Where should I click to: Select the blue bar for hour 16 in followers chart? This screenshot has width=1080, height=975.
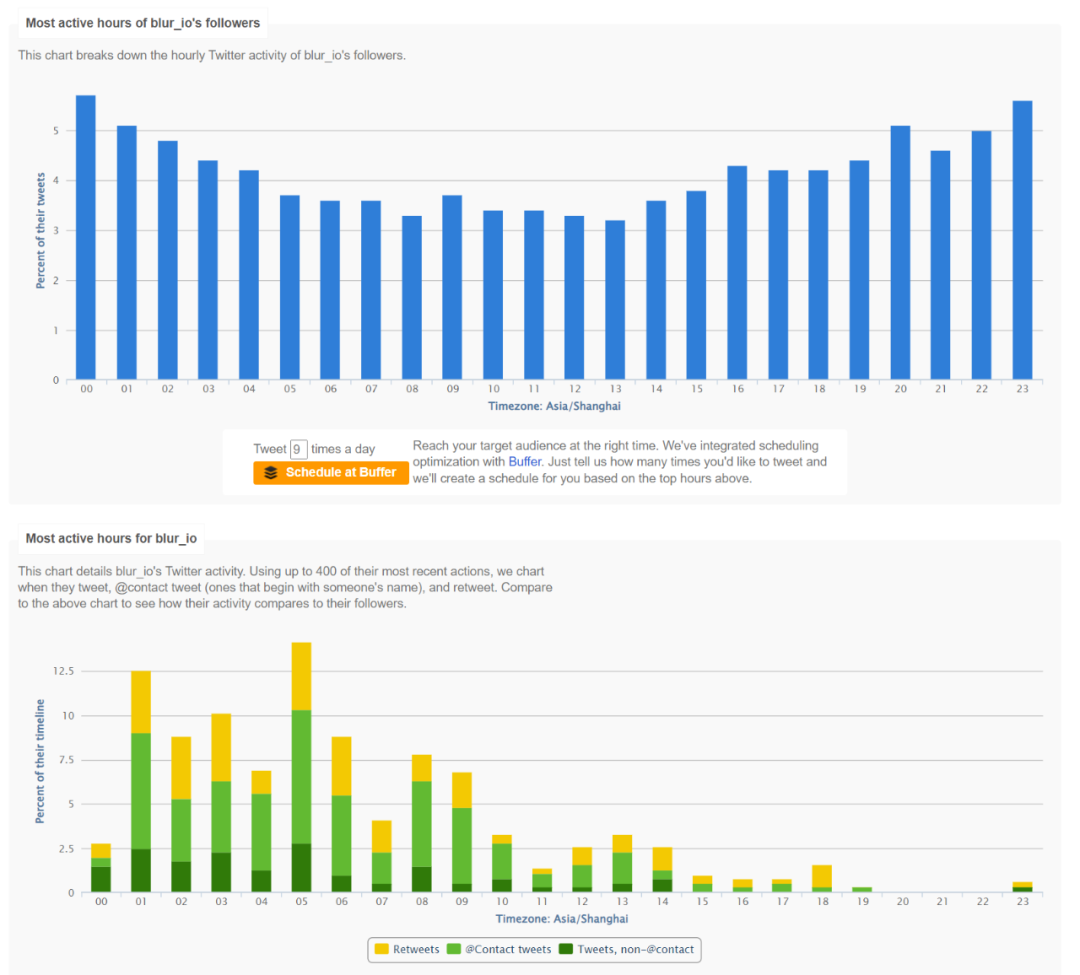[x=737, y=273]
